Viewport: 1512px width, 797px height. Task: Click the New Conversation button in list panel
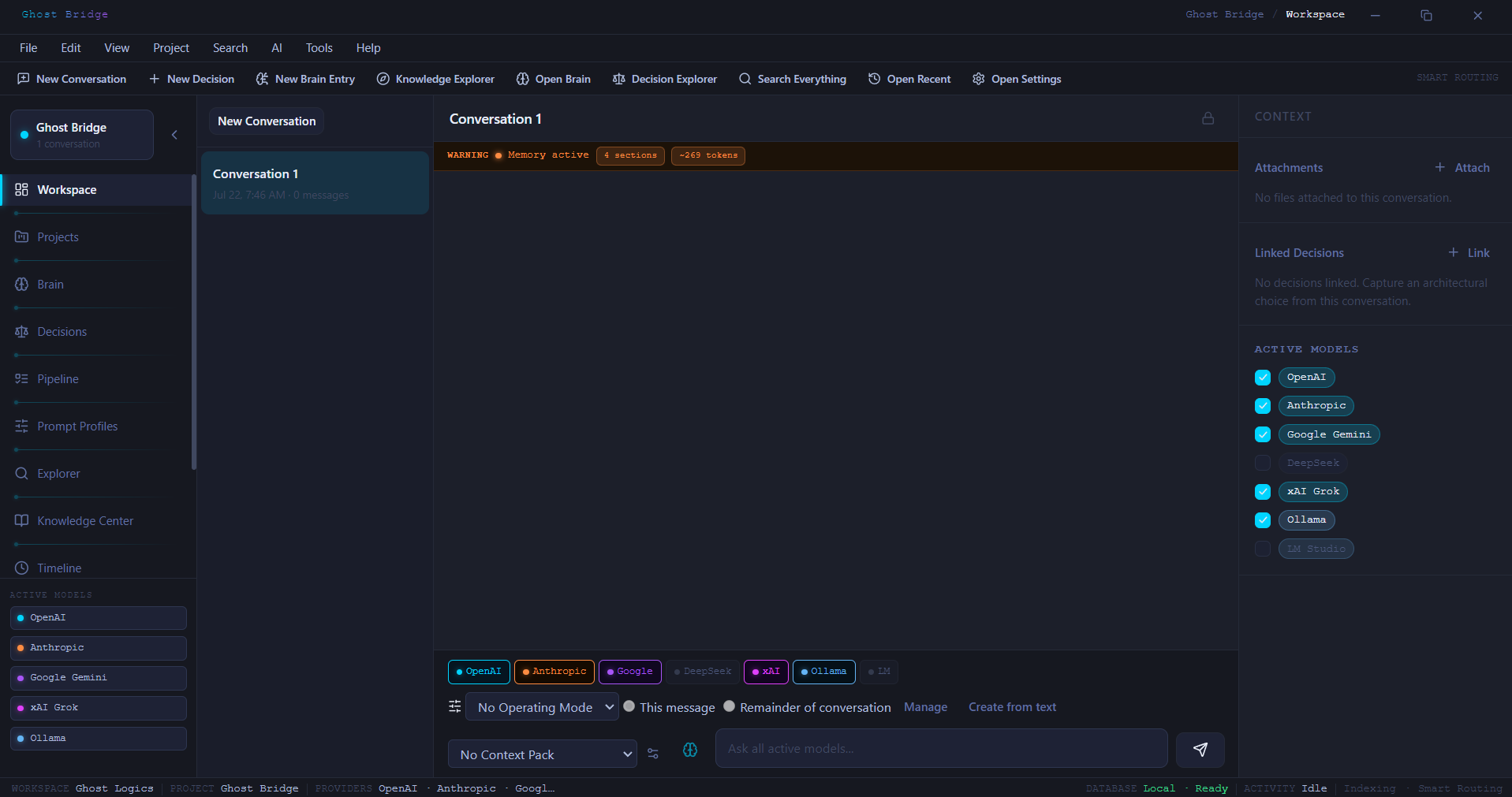267,121
